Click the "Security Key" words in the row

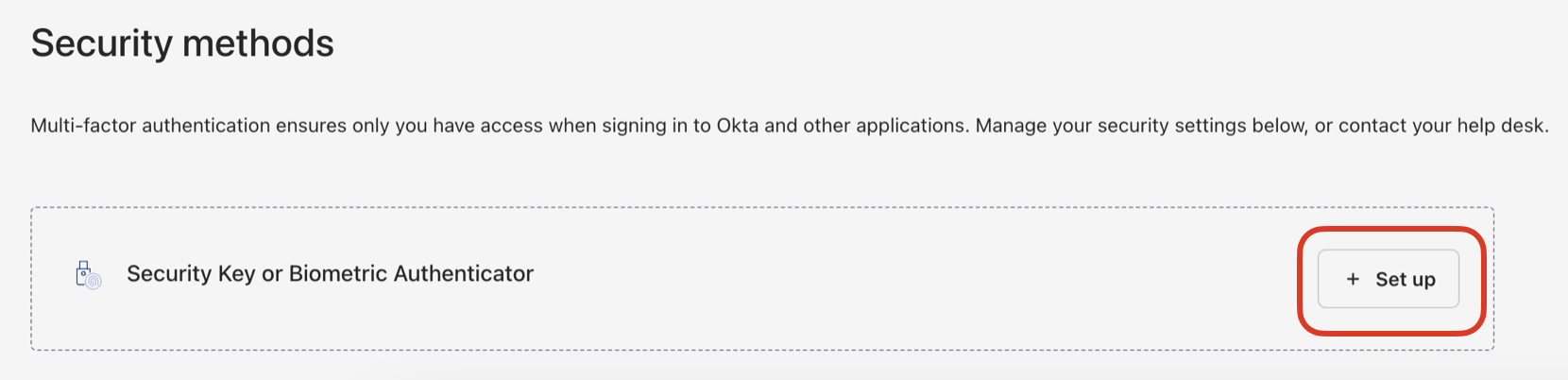[x=191, y=274]
